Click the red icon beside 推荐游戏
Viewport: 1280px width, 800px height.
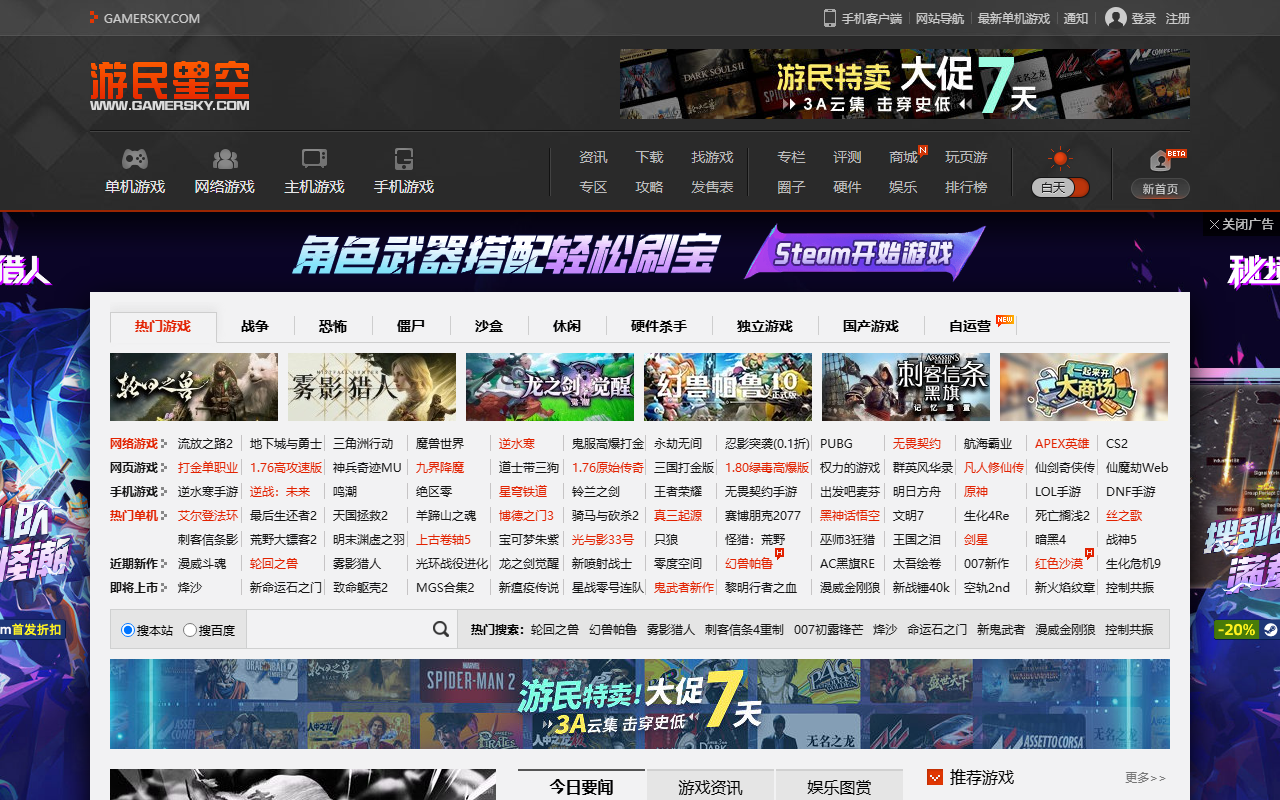click(x=935, y=777)
